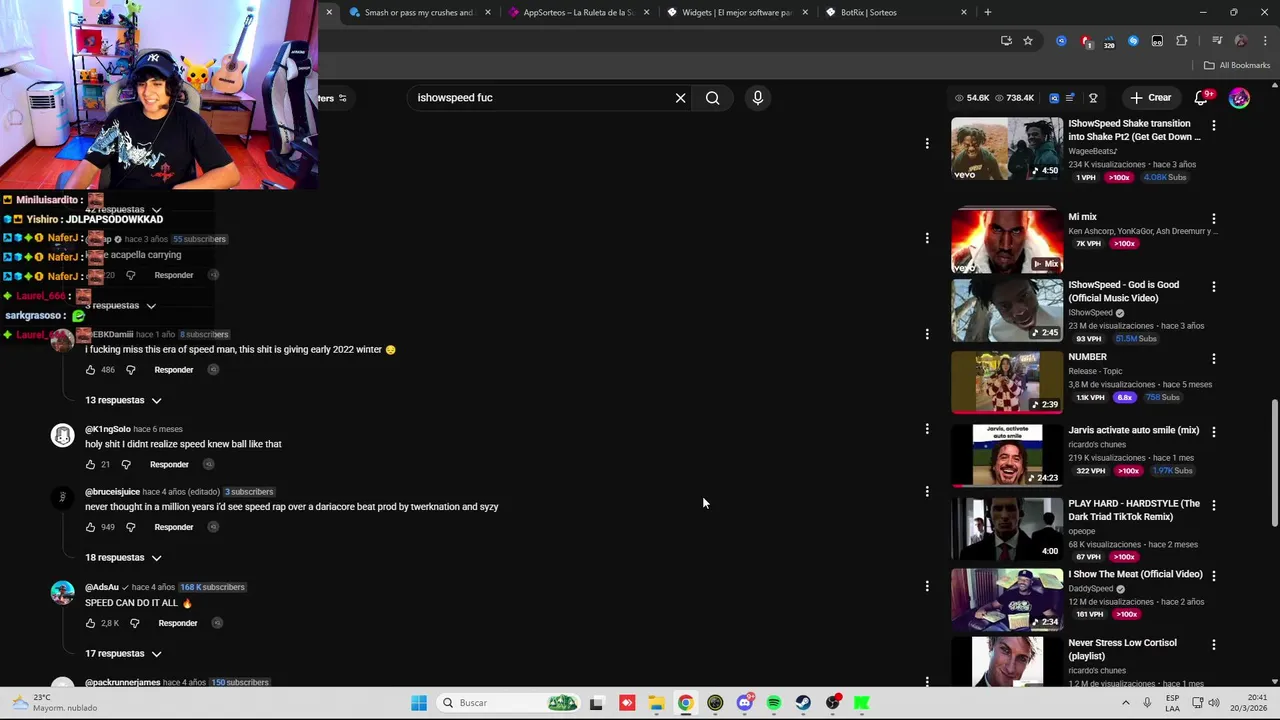Open a new browser tab
1280x720 pixels.
click(987, 12)
